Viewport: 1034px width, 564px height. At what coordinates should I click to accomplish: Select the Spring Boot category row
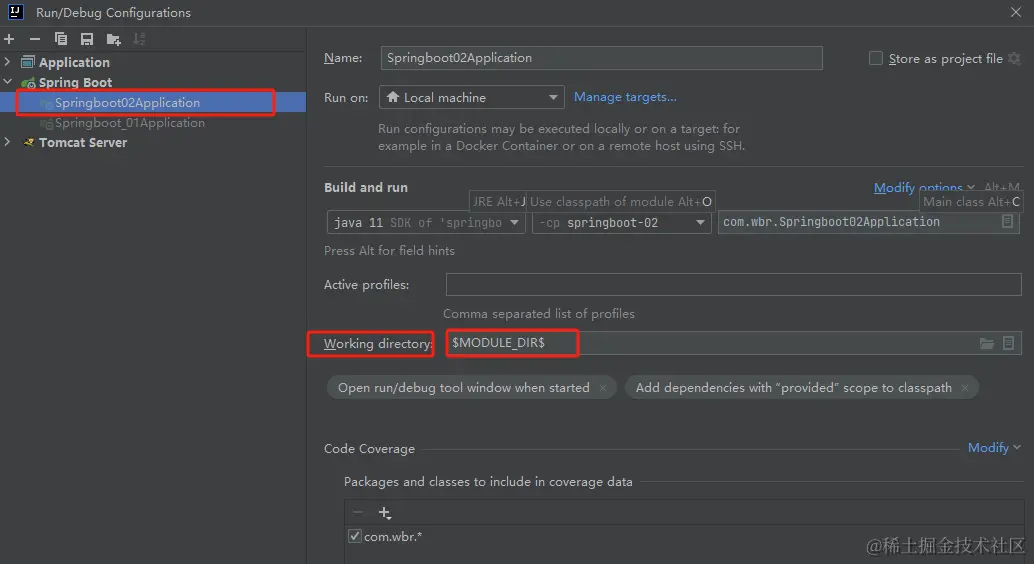tap(153, 82)
